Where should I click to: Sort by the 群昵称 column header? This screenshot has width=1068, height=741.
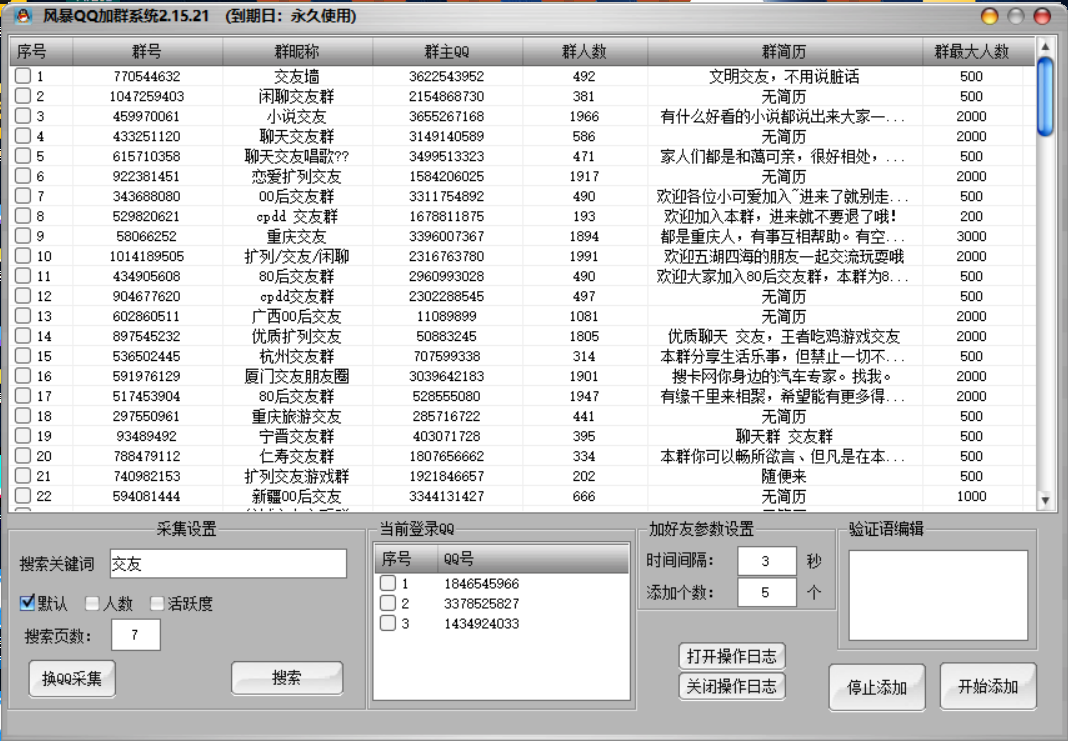[297, 51]
